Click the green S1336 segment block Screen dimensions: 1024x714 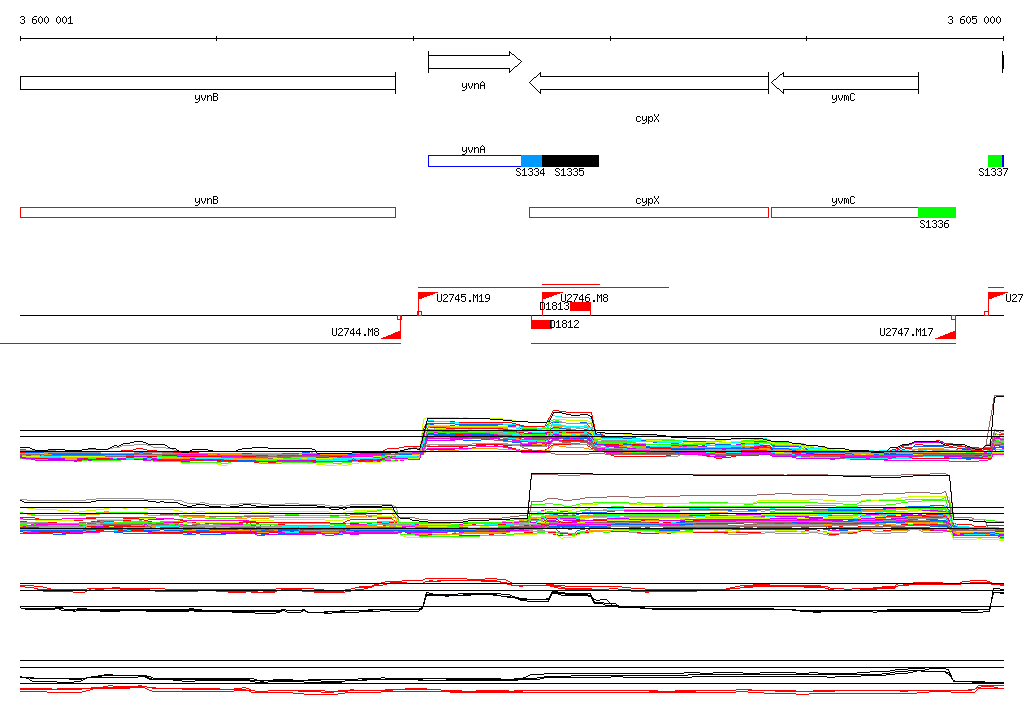(x=937, y=213)
